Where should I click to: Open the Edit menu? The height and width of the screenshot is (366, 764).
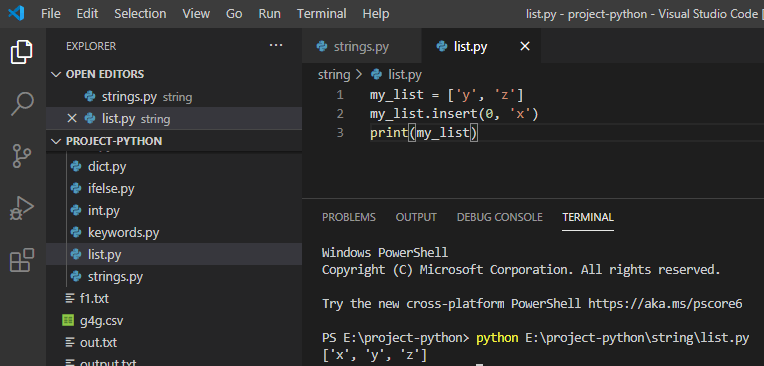pyautogui.click(x=87, y=14)
